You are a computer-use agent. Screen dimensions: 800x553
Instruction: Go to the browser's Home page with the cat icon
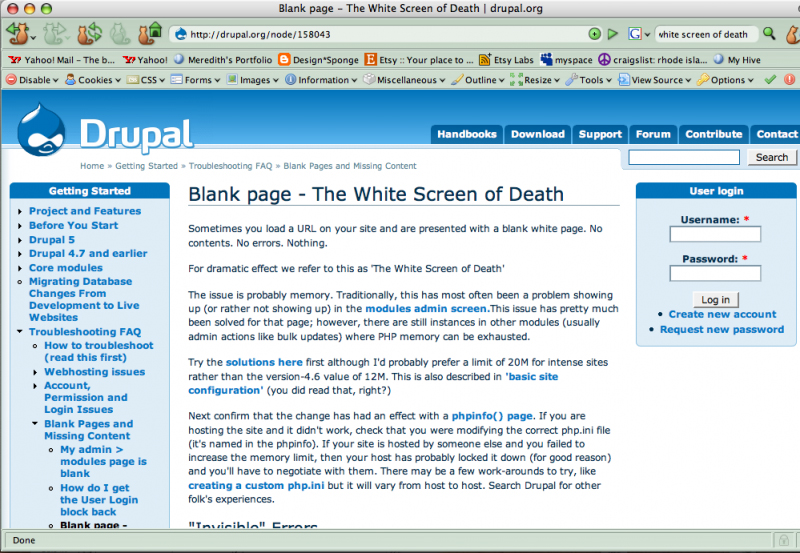tap(150, 33)
